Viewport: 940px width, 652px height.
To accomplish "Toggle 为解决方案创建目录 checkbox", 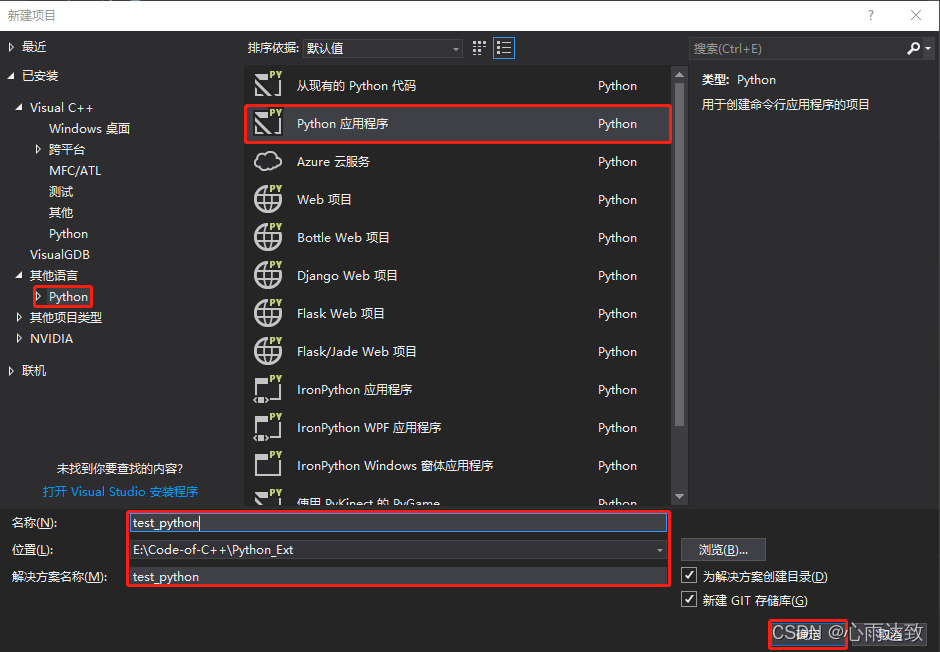I will [689, 575].
